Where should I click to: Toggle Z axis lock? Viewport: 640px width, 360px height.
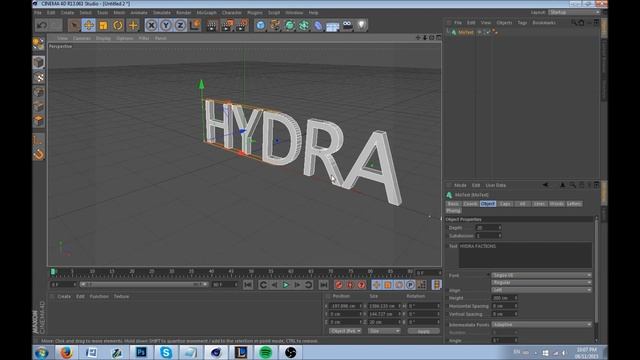tap(180, 25)
